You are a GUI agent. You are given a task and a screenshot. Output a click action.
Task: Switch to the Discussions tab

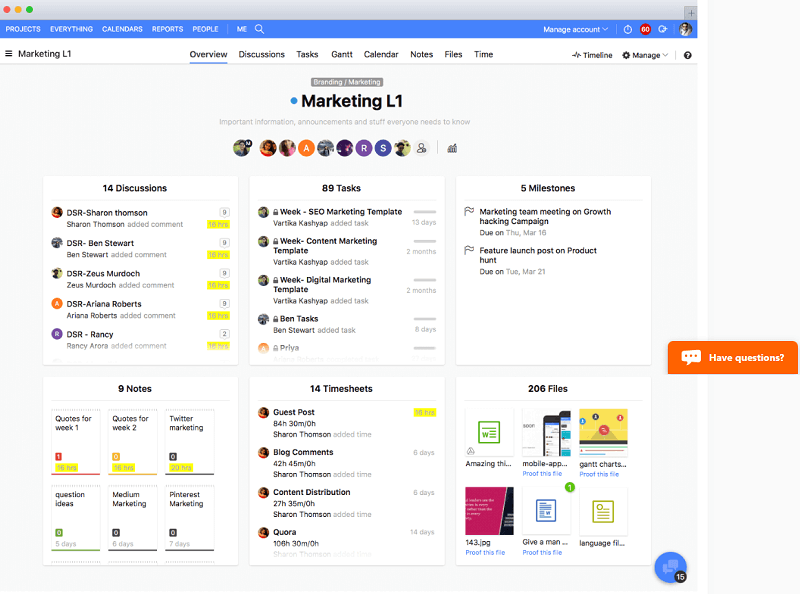[262, 54]
